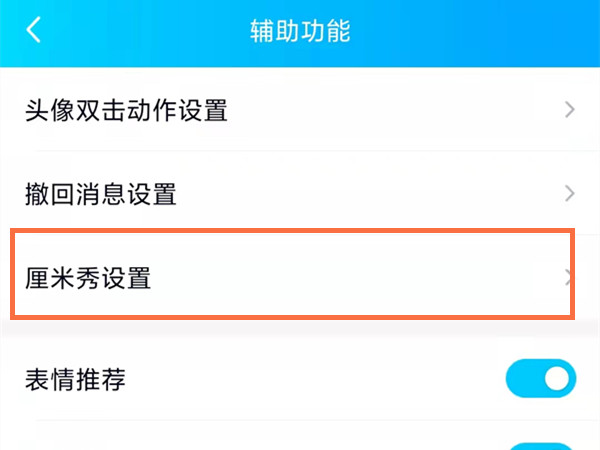Expand the chevron beside 撤回消息设置
The height and width of the screenshot is (450, 600).
coord(569,194)
